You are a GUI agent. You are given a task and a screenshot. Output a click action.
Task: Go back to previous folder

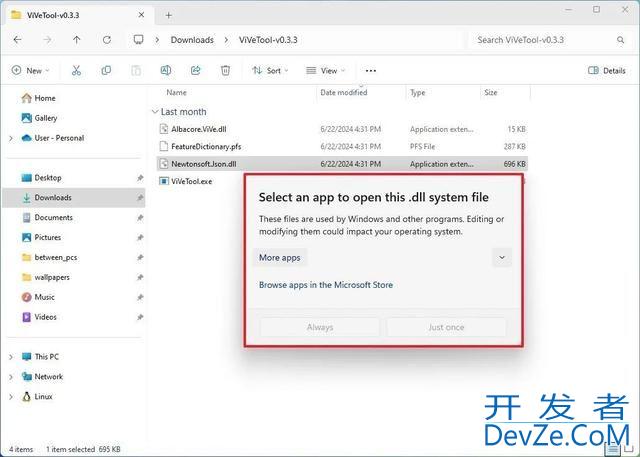coord(17,40)
